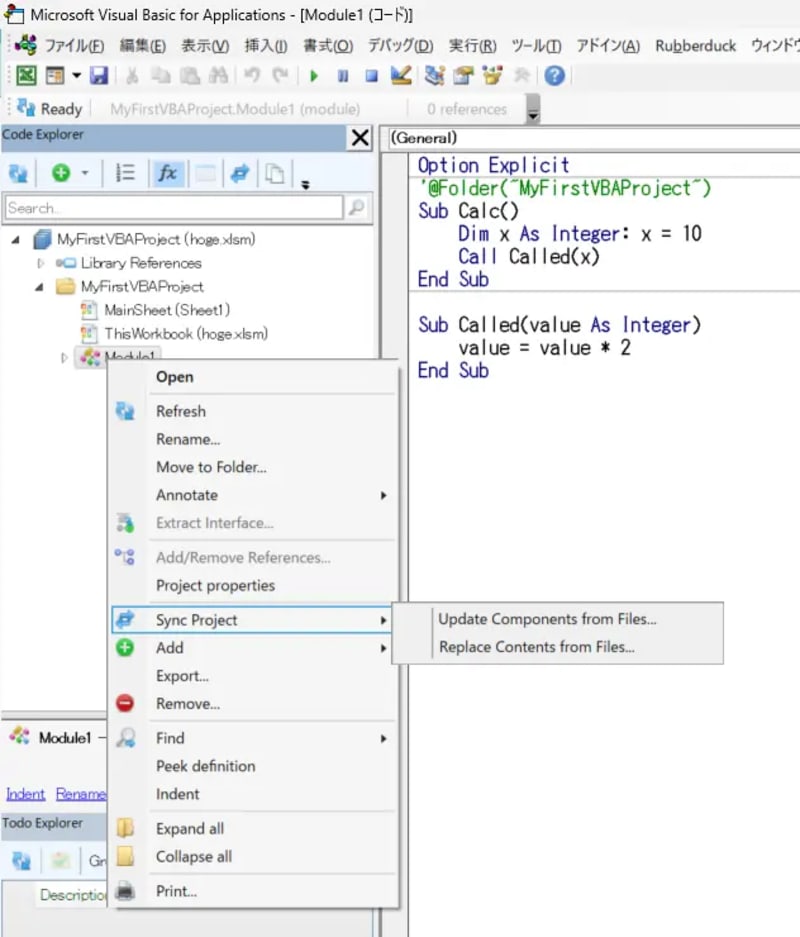Open the Project Explorer toolbar icon
800x937 pixels.
[434, 76]
